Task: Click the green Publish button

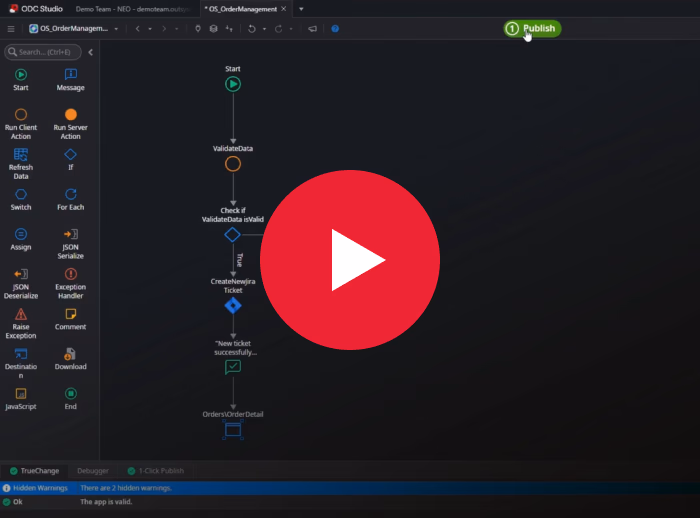Action: coord(532,29)
